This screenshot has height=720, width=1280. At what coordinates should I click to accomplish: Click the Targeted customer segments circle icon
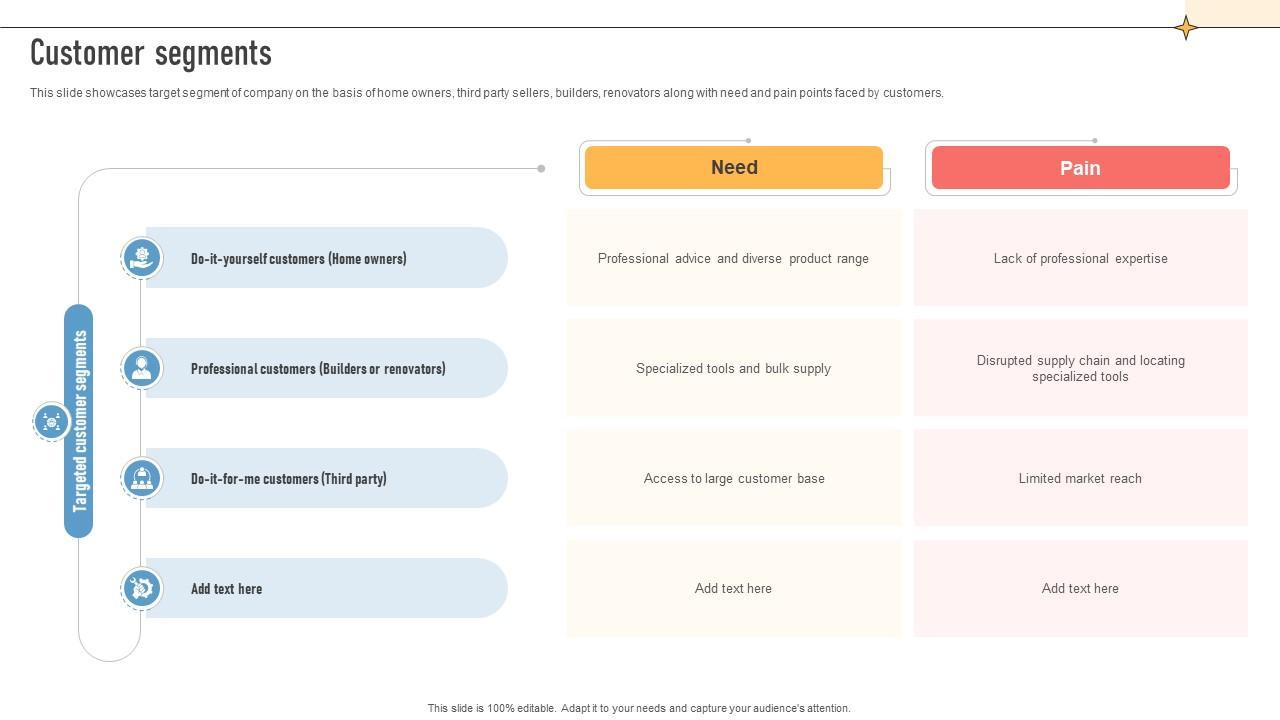[x=51, y=421]
